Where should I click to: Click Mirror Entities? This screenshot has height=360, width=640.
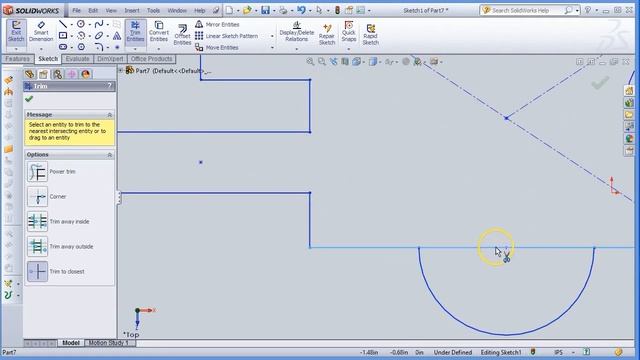(217, 24)
